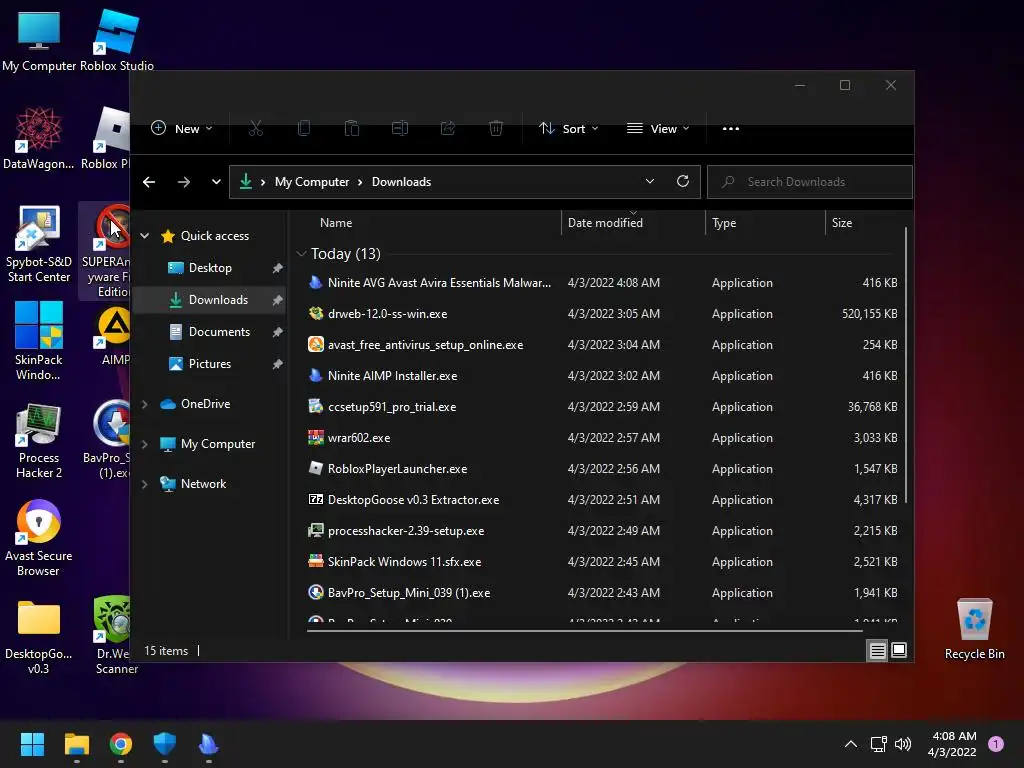Open Google Chrome from taskbar

tap(121, 744)
